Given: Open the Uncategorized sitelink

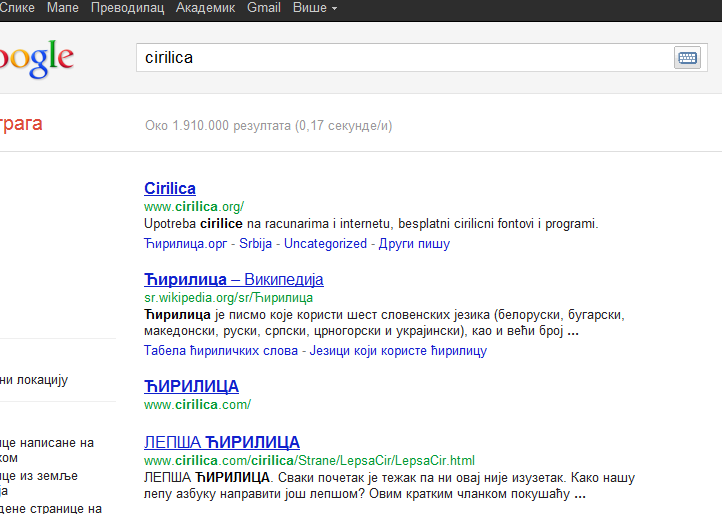Looking at the screenshot, I should pyautogui.click(x=325, y=243).
